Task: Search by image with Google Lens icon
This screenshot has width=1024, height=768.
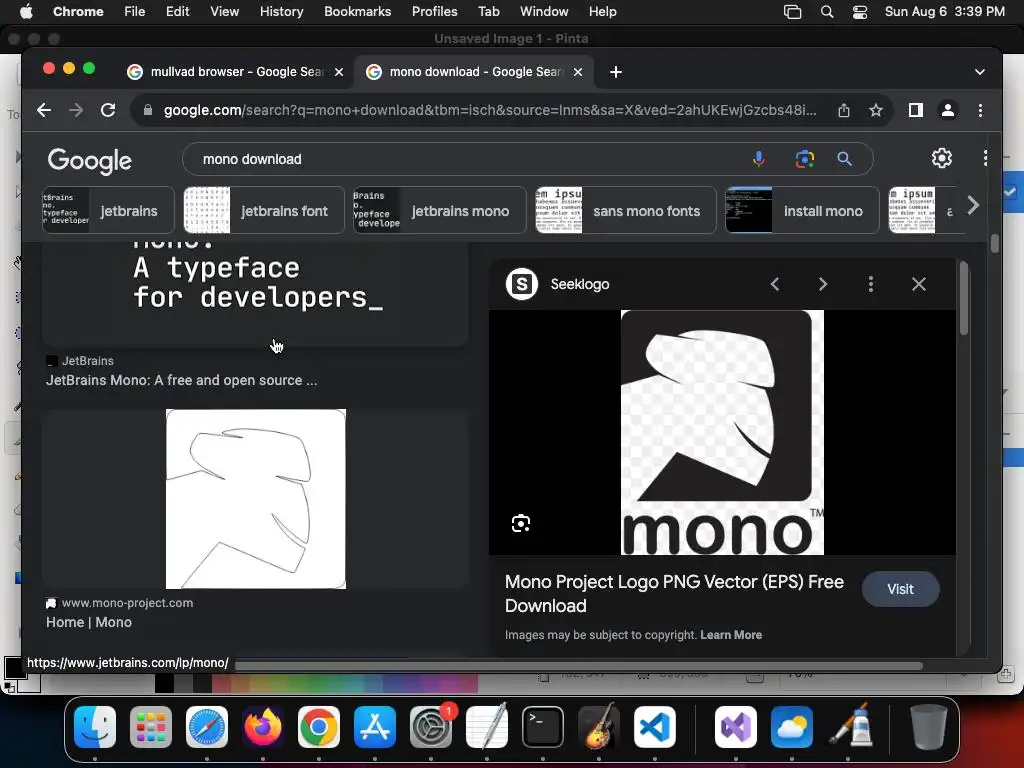Action: [x=805, y=159]
